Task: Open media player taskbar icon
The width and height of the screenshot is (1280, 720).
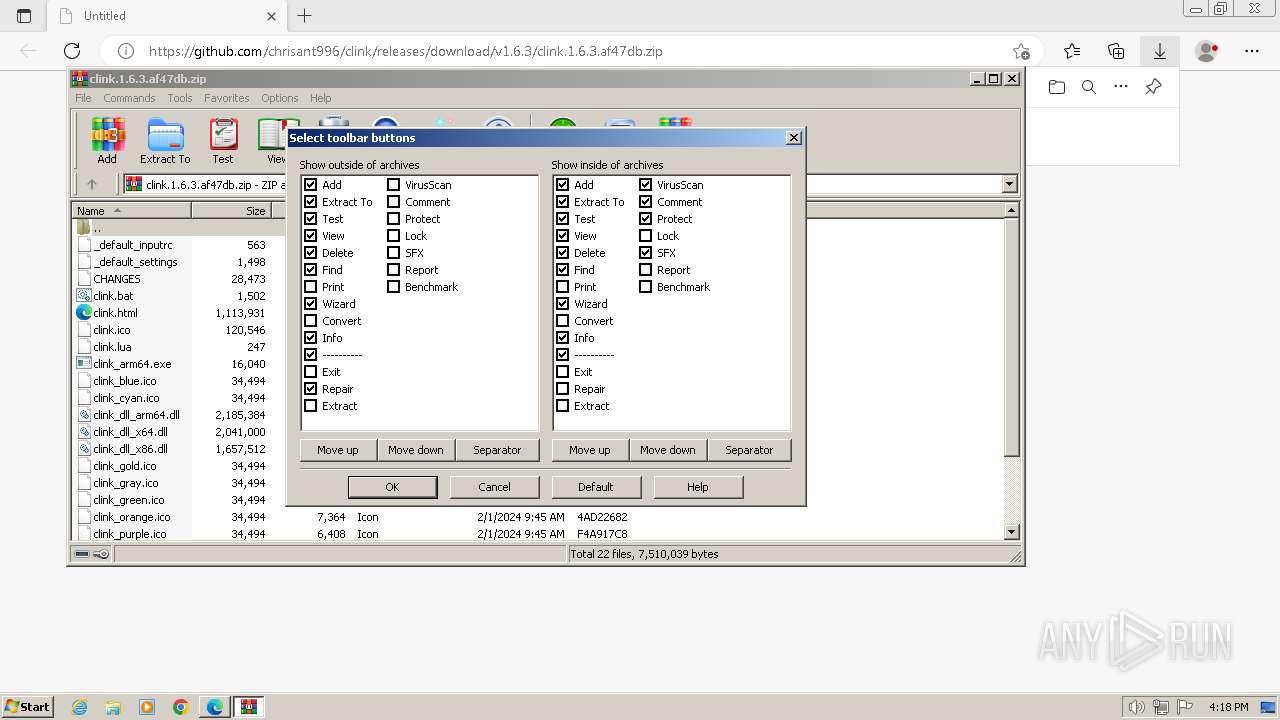Action: (x=147, y=707)
